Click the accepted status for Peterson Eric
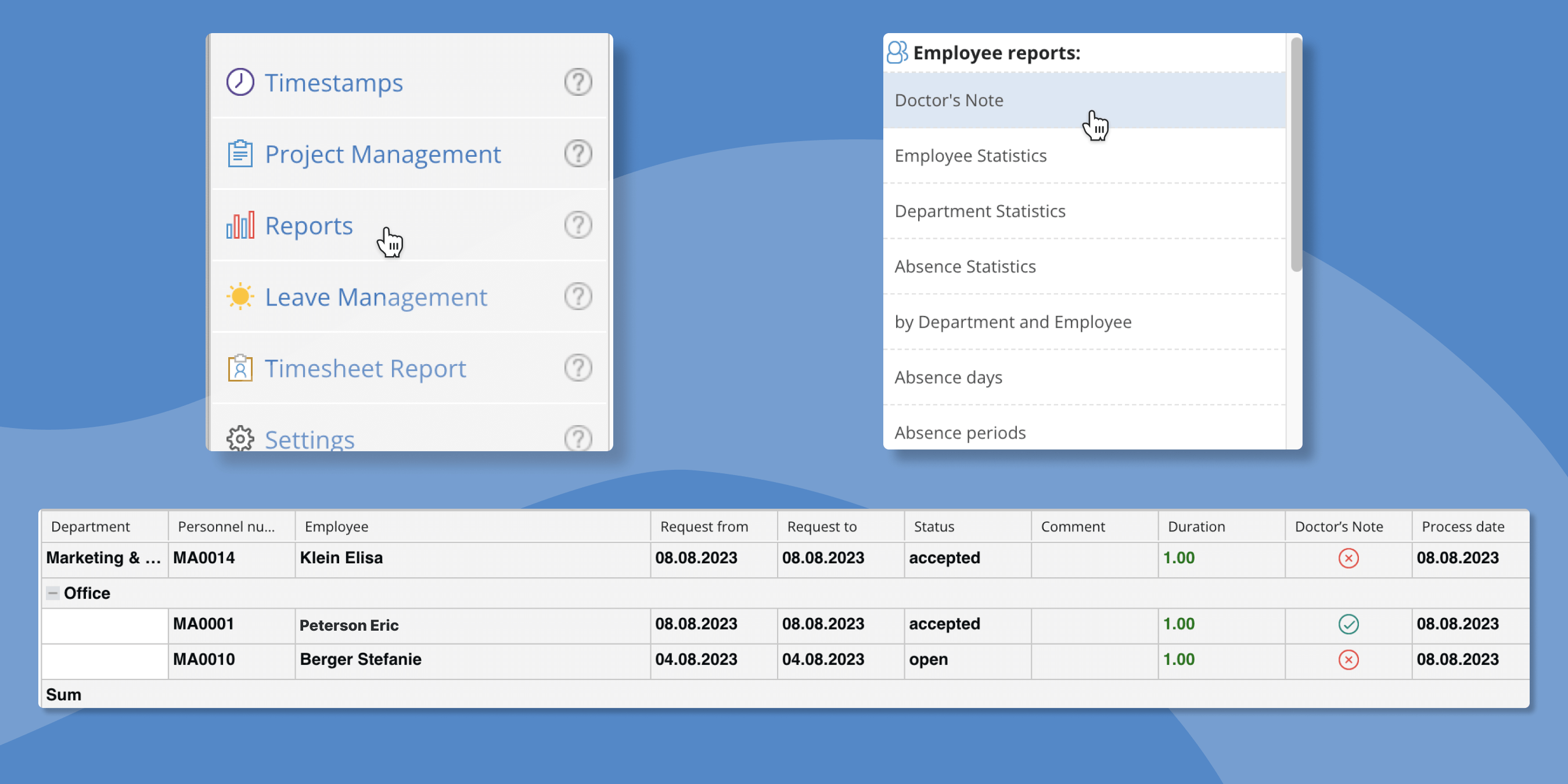The image size is (1568, 784). (968, 624)
